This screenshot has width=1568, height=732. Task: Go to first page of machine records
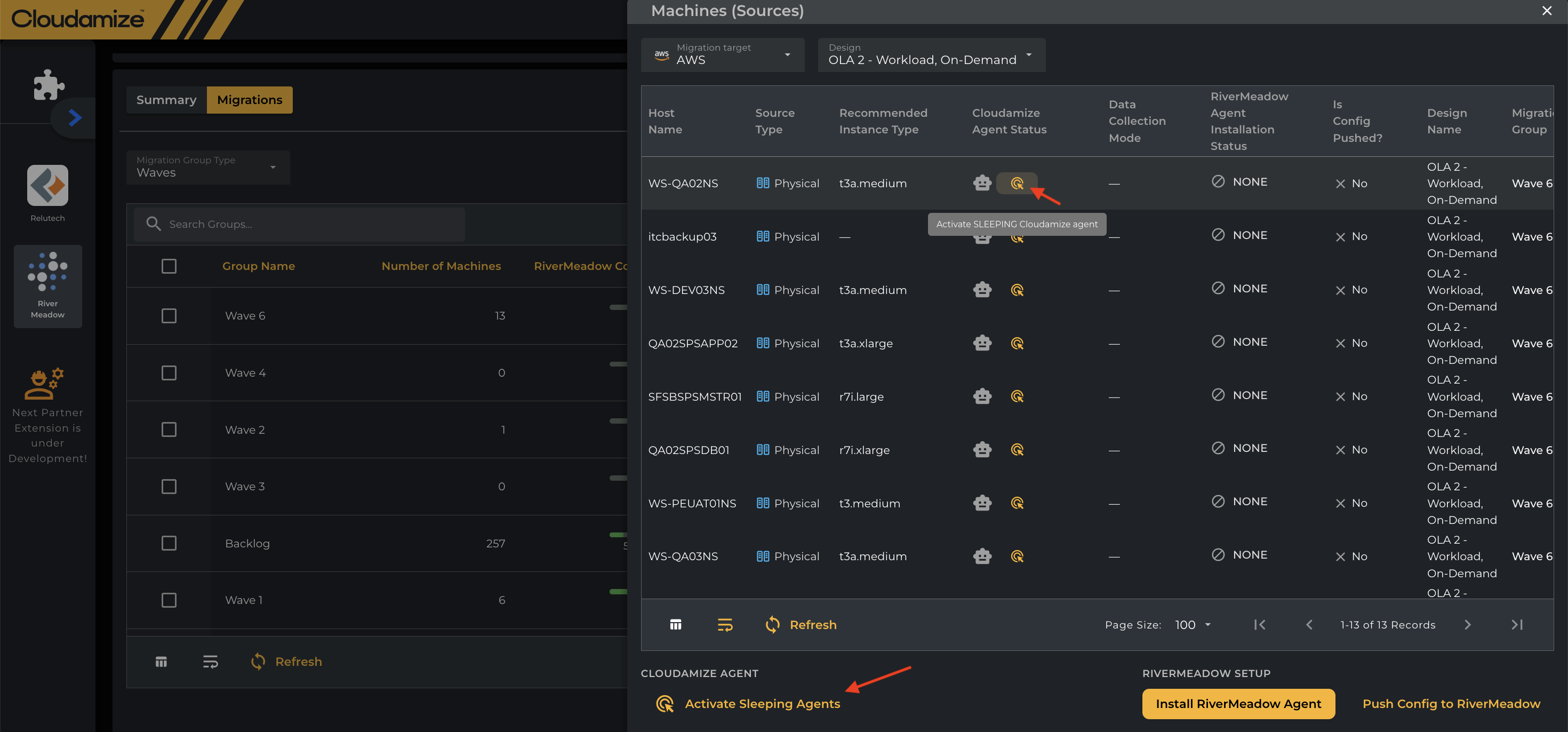pos(1259,625)
